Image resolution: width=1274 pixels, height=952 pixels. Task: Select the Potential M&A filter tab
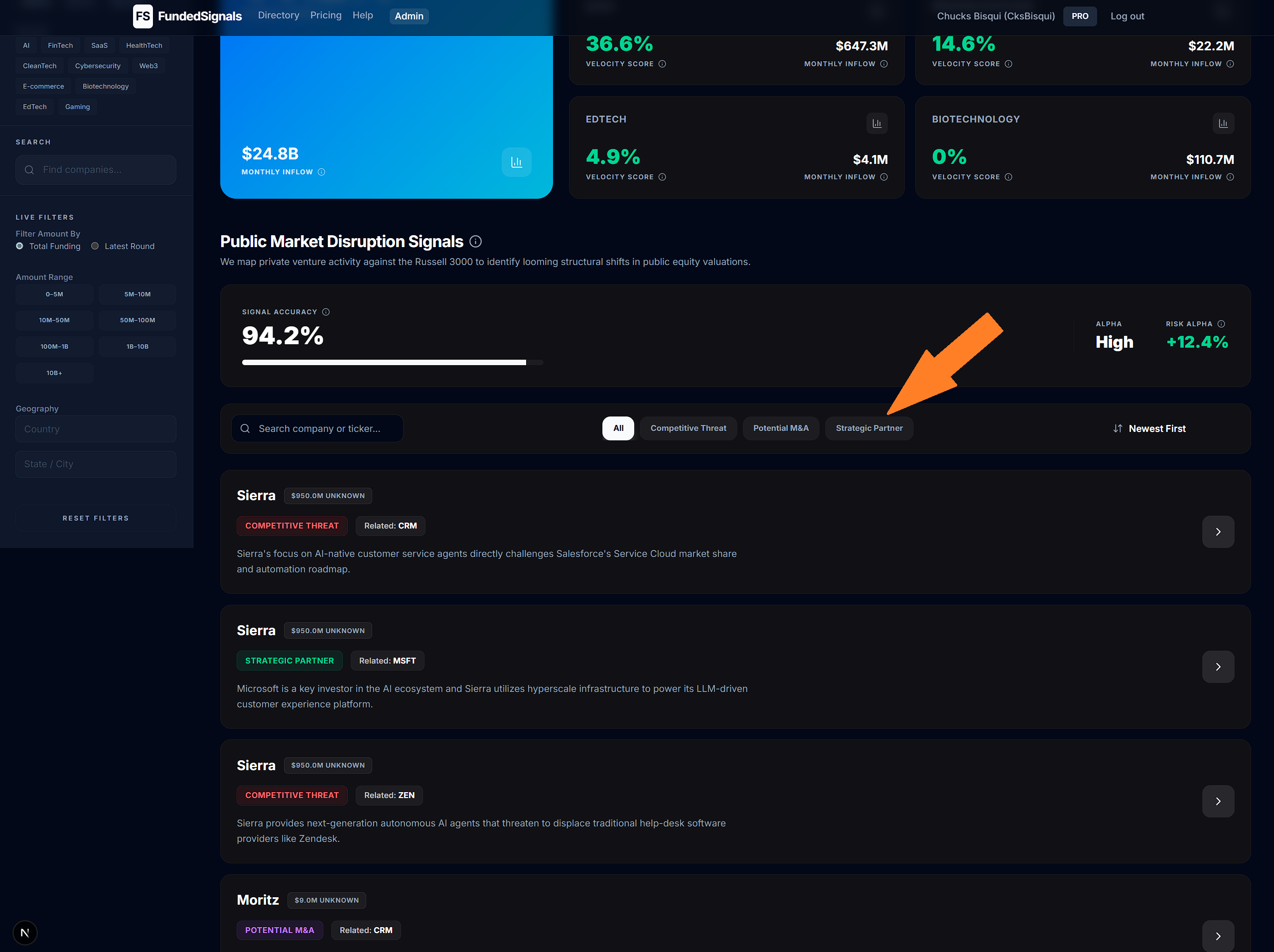tap(781, 428)
